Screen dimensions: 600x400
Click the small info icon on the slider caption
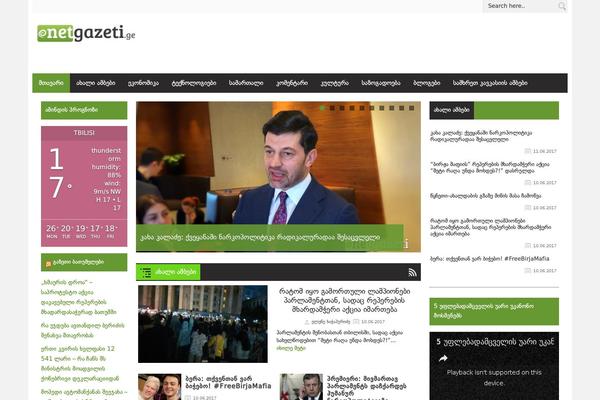point(406,244)
